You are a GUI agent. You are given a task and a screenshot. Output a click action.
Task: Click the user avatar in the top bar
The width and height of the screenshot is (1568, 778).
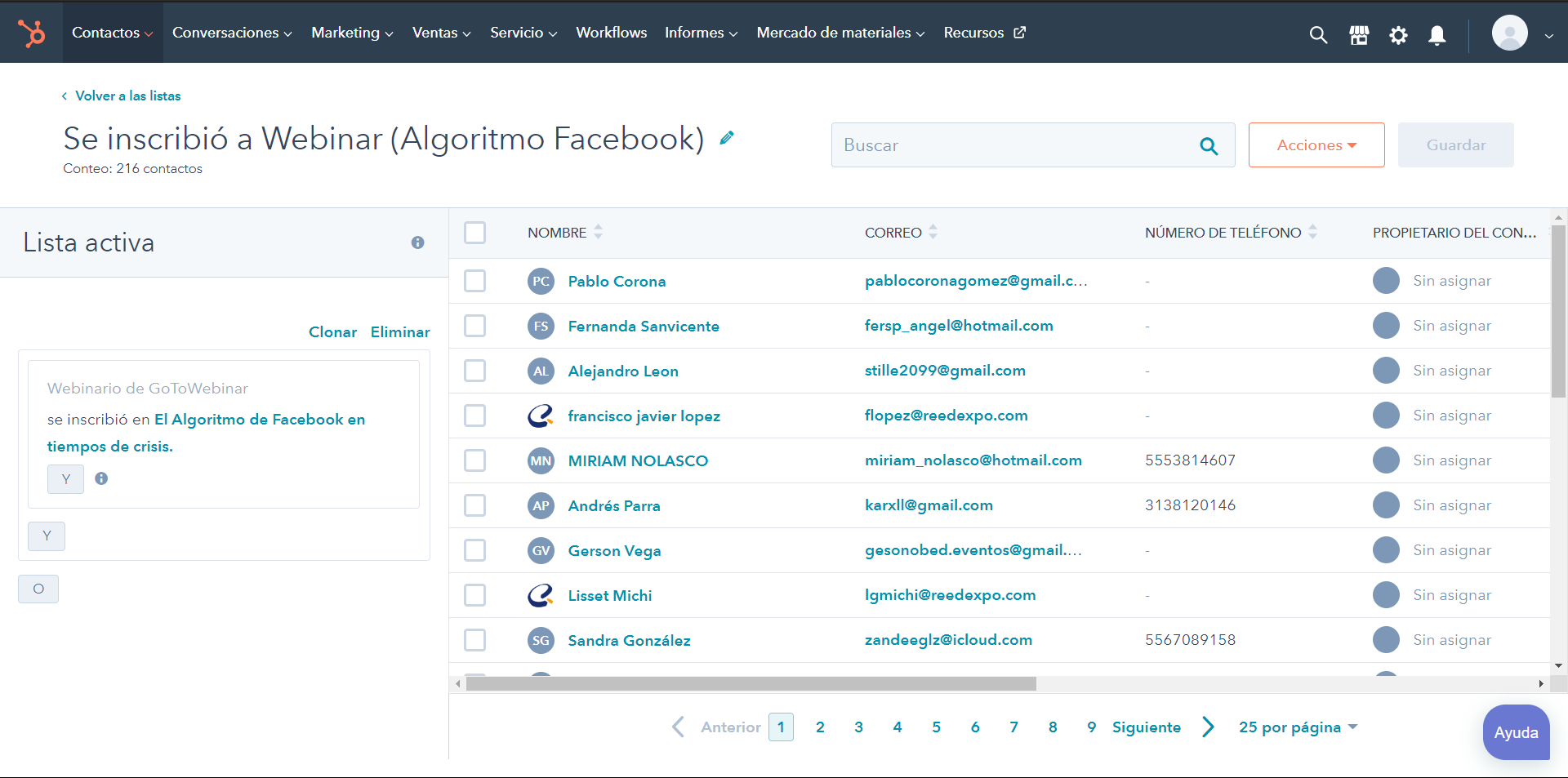tap(1509, 33)
